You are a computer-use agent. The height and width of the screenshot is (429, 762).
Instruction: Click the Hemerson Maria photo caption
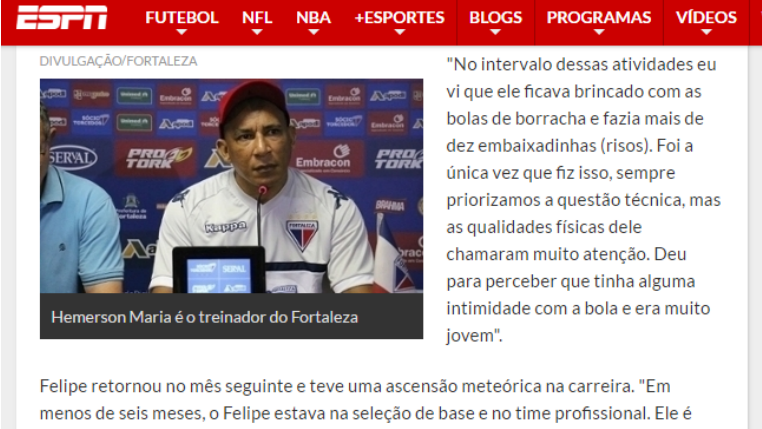tap(205, 317)
